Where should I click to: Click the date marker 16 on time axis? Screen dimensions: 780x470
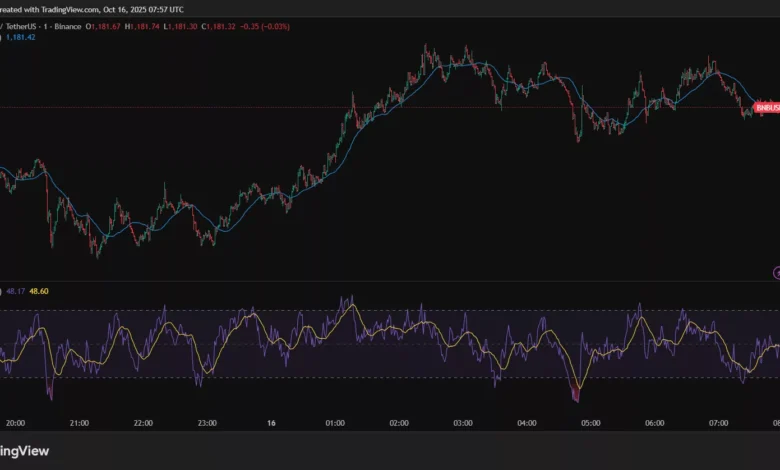(x=271, y=423)
